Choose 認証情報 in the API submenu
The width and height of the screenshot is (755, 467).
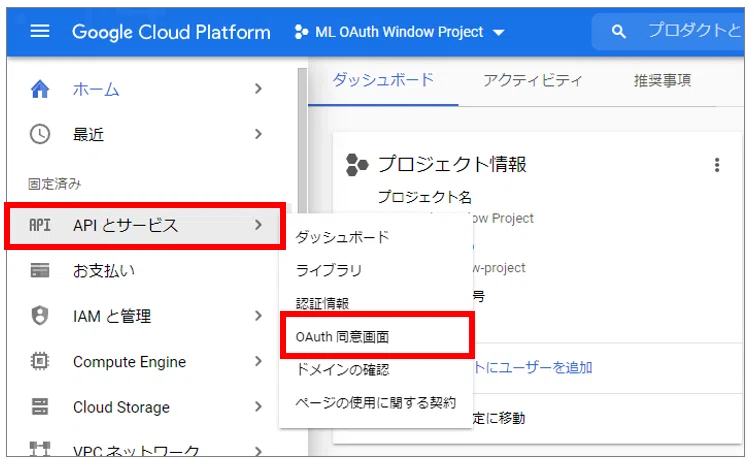tap(322, 303)
